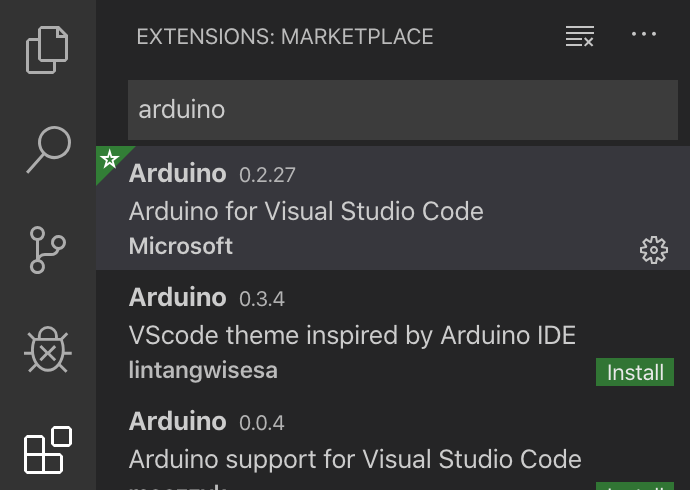Screen dimensions: 690x490
Task: Select Arduino 0.0.4 extension title
Action: [x=177, y=421]
